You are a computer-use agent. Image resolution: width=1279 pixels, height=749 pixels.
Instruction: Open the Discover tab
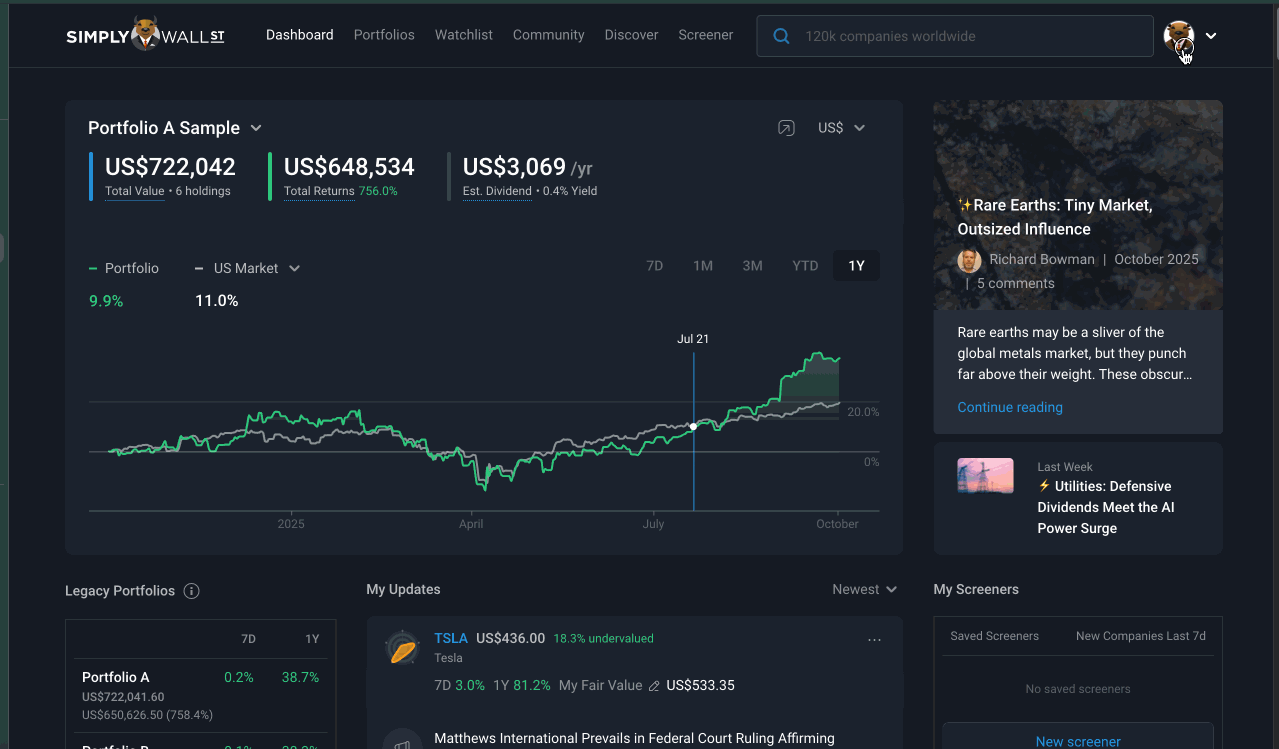(631, 35)
